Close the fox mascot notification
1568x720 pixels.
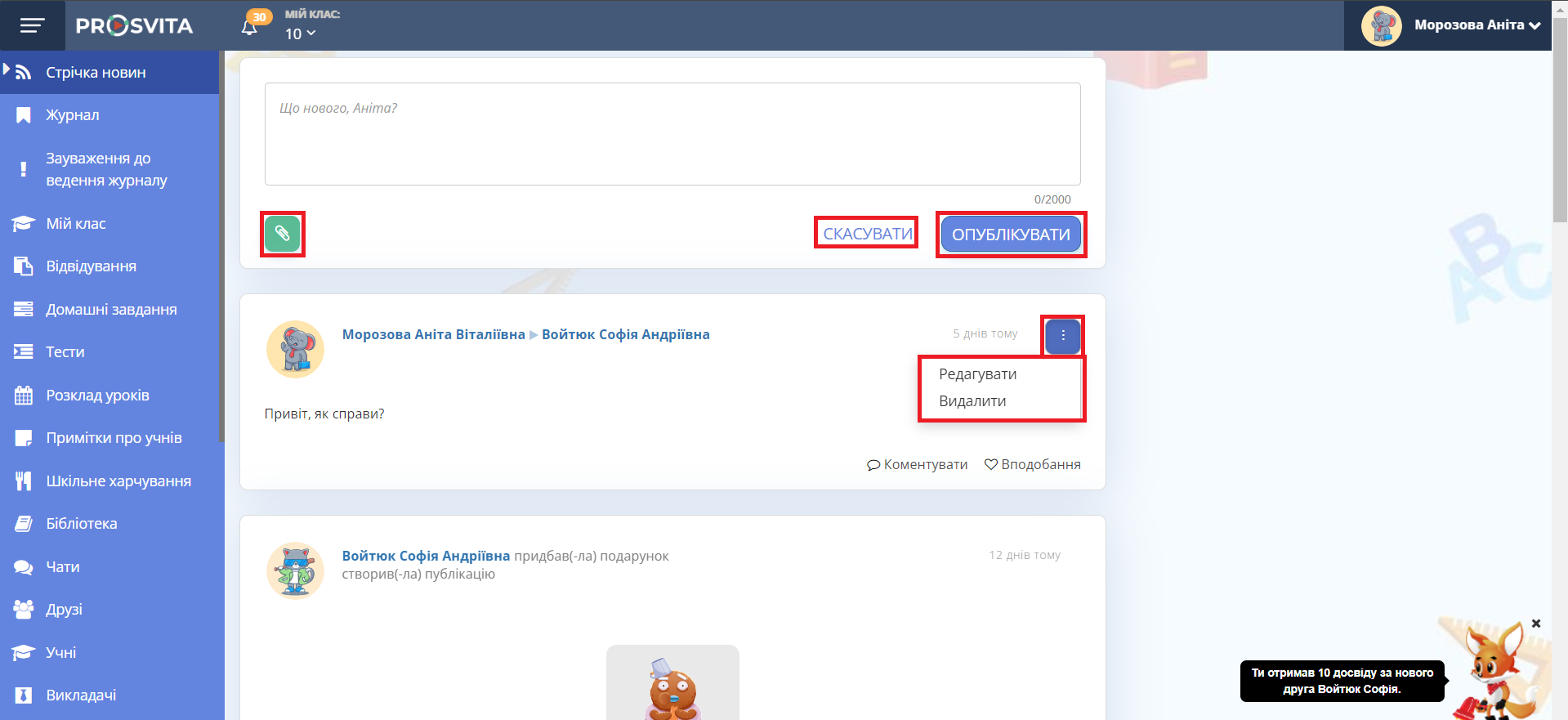pyautogui.click(x=1535, y=624)
